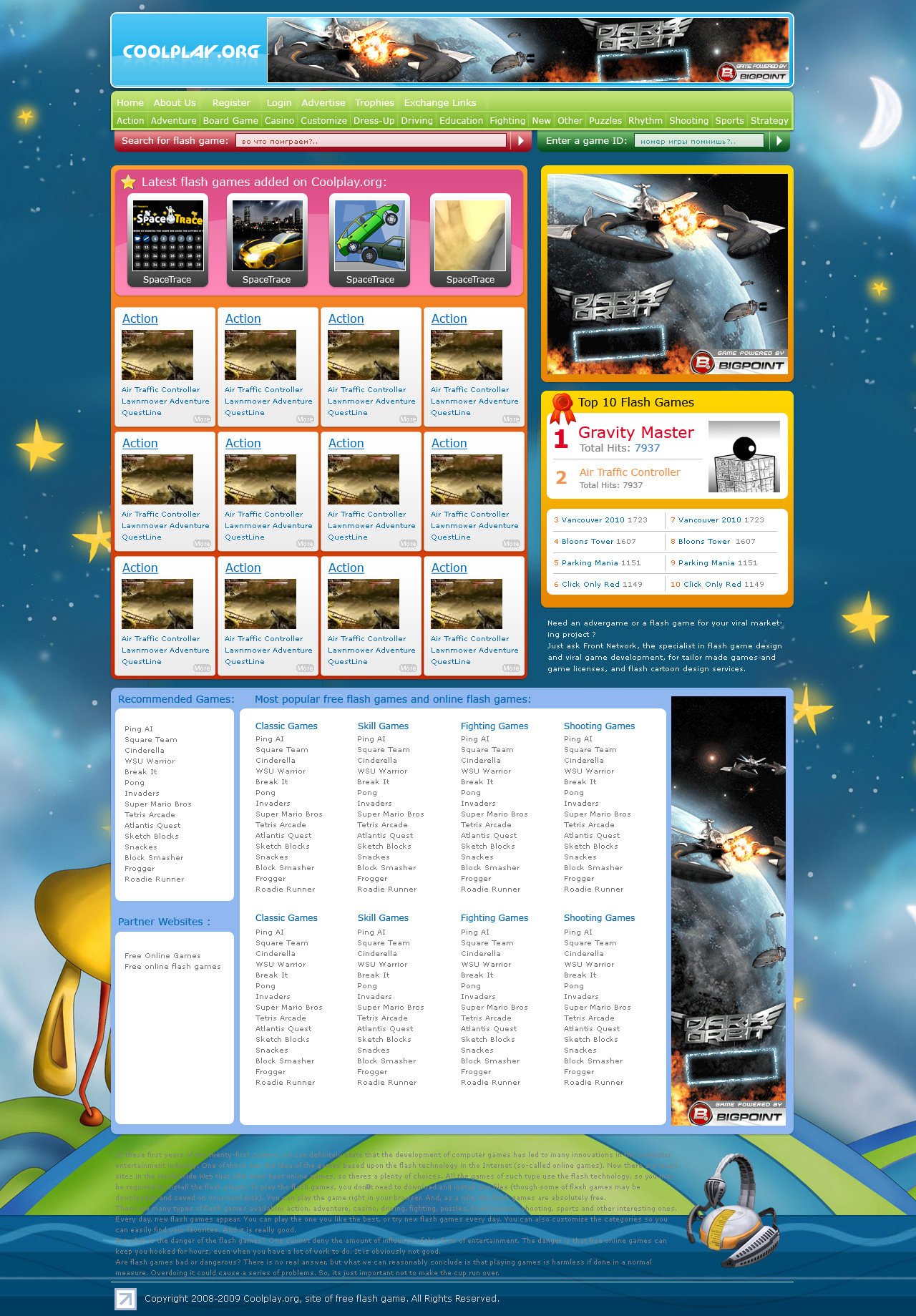916x1316 pixels.
Task: Open the green car game thumbnail
Action: [370, 235]
